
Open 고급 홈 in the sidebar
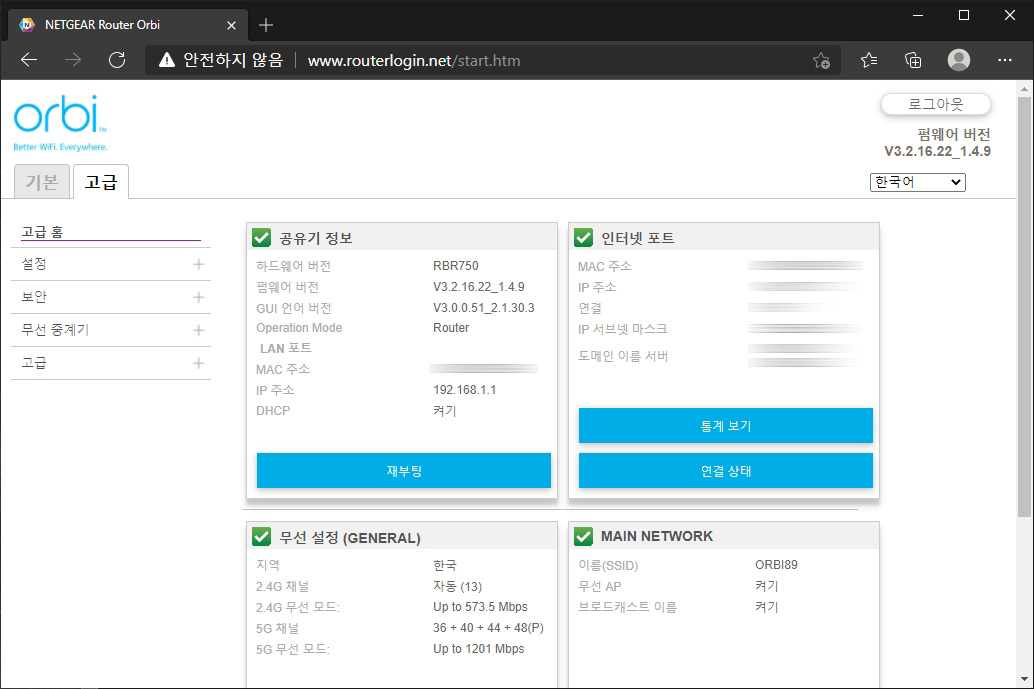tap(42, 232)
